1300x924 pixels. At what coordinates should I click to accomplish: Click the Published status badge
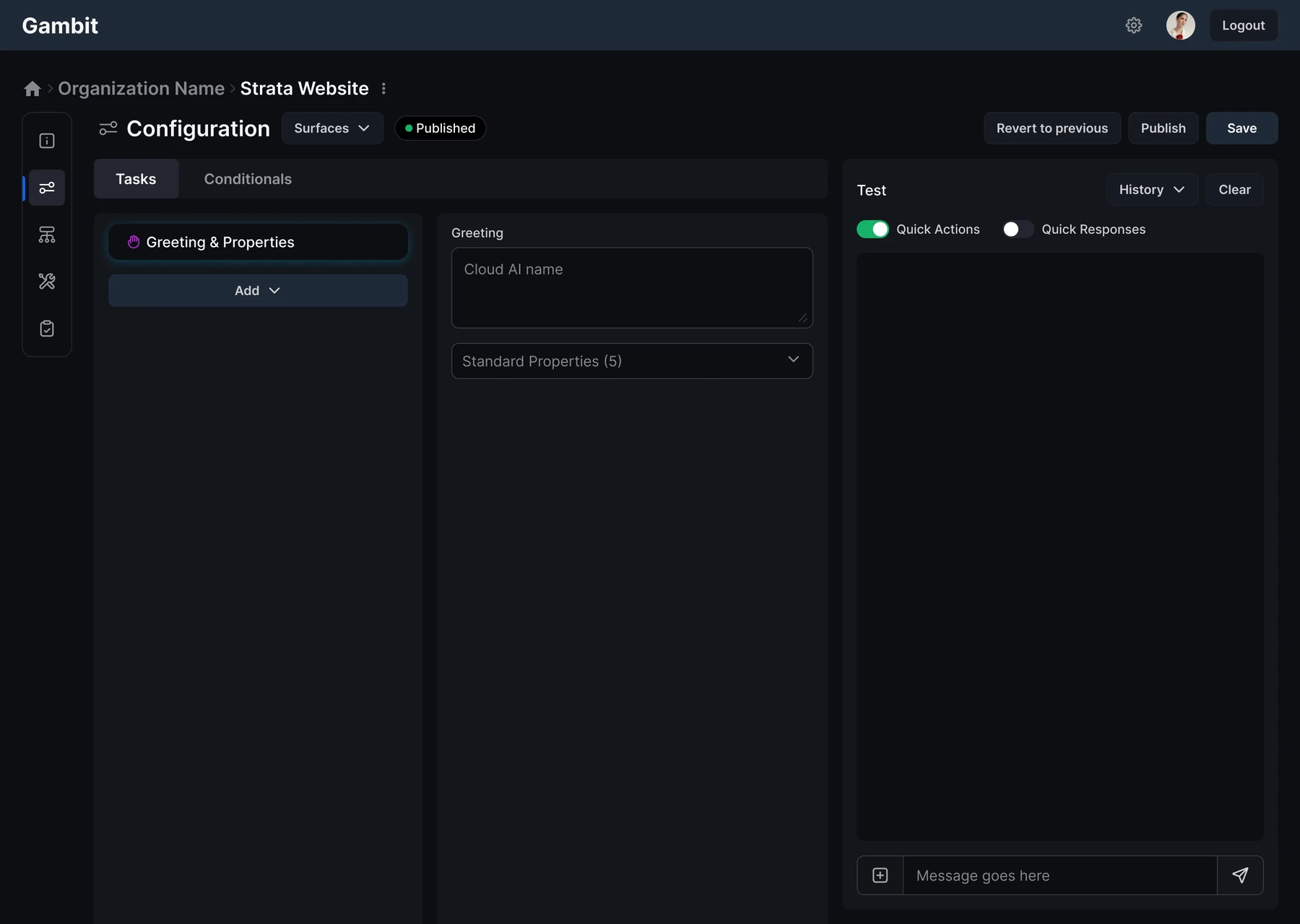[440, 128]
